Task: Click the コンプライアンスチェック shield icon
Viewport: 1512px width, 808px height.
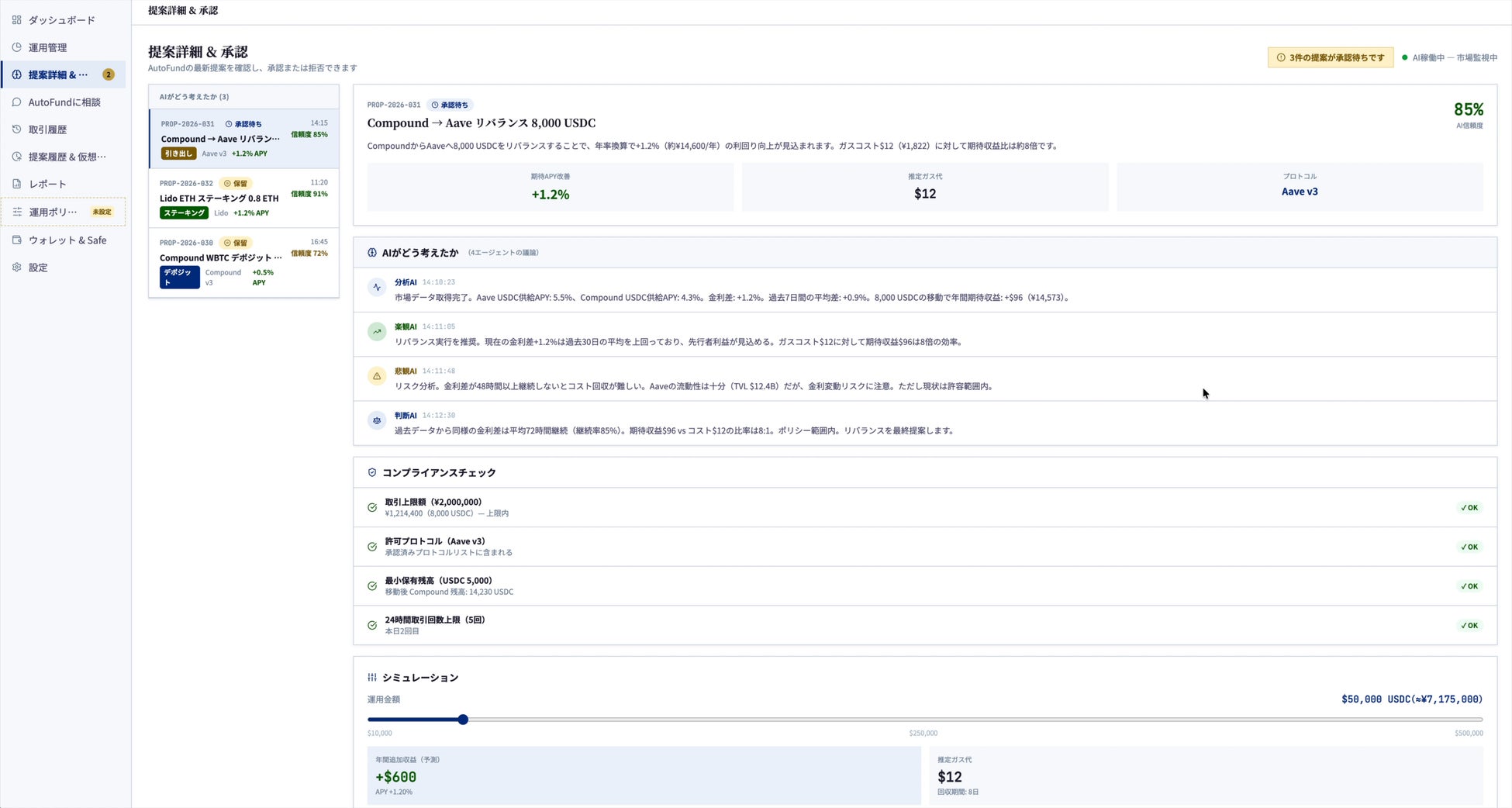Action: pyautogui.click(x=372, y=472)
